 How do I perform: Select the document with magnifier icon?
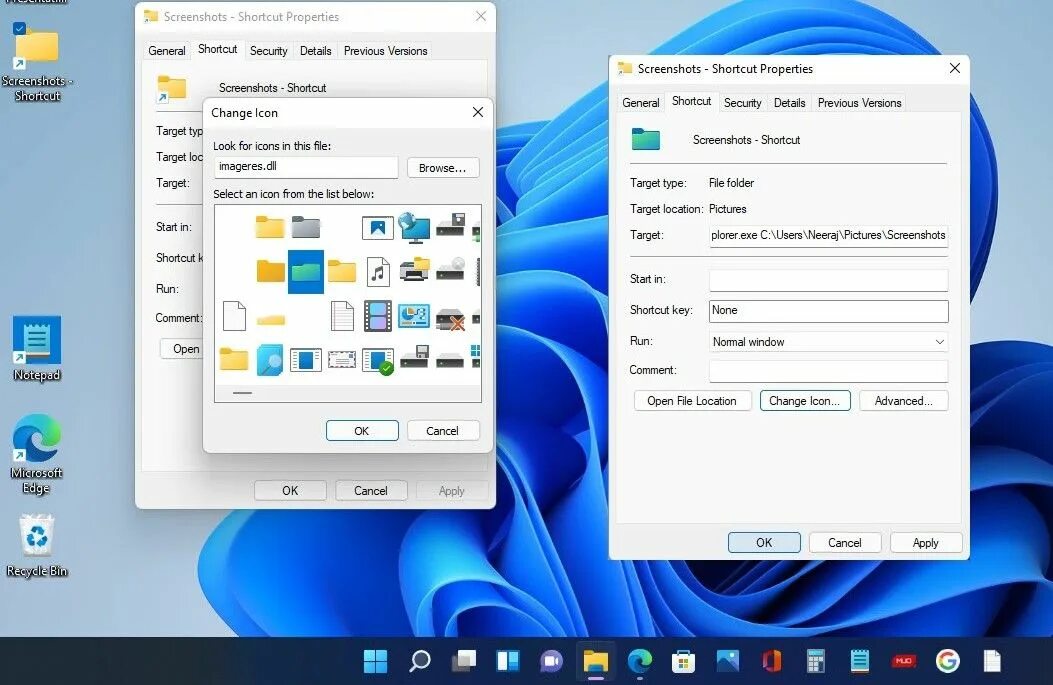(269, 361)
